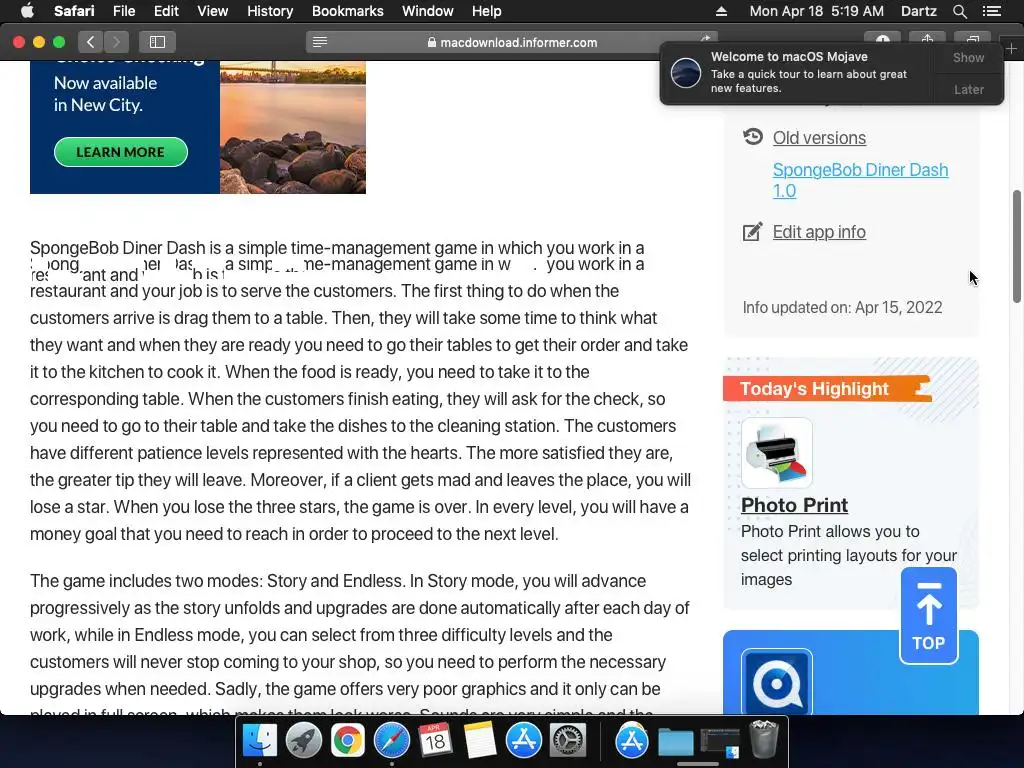This screenshot has height=768, width=1024.
Task: Open the History menu
Action: click(x=270, y=11)
